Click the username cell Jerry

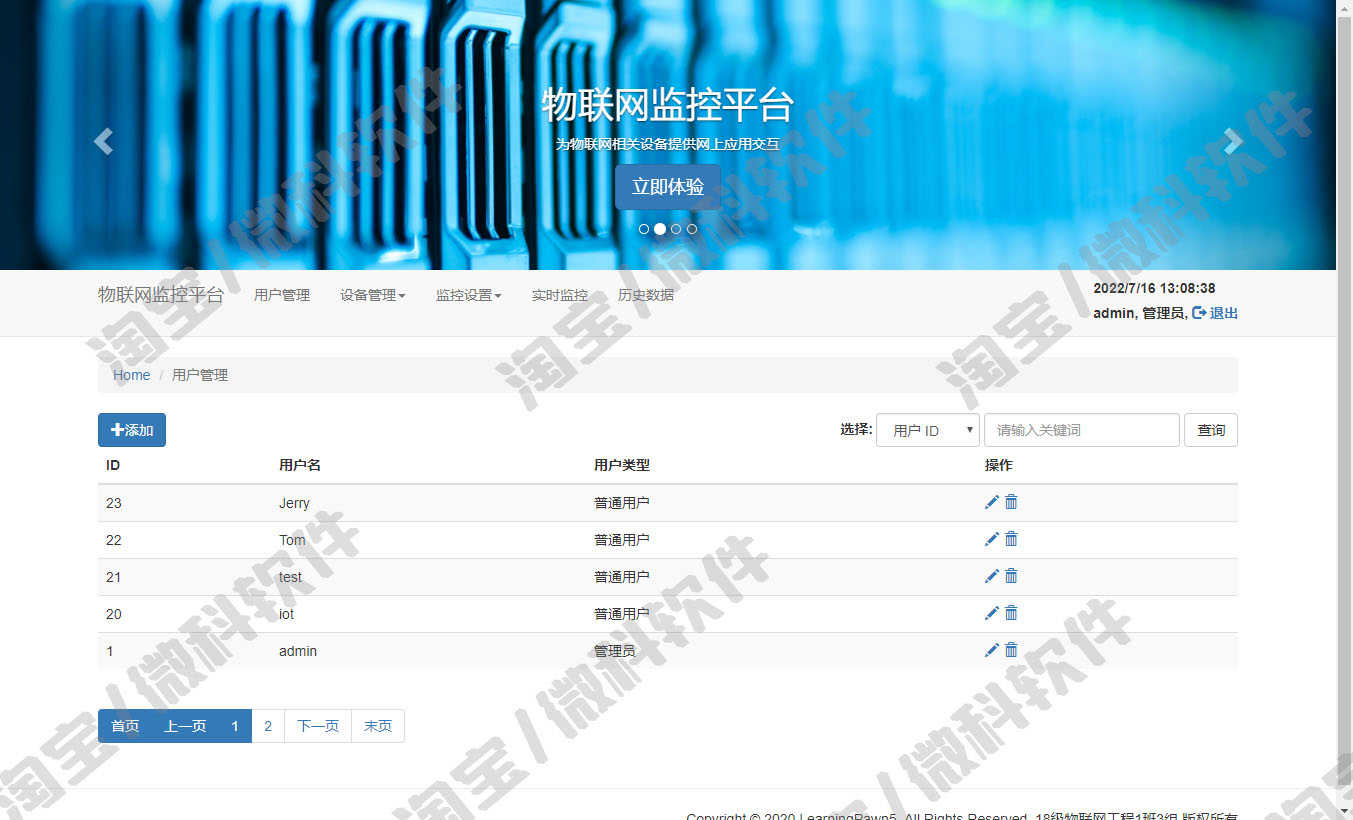coord(294,503)
